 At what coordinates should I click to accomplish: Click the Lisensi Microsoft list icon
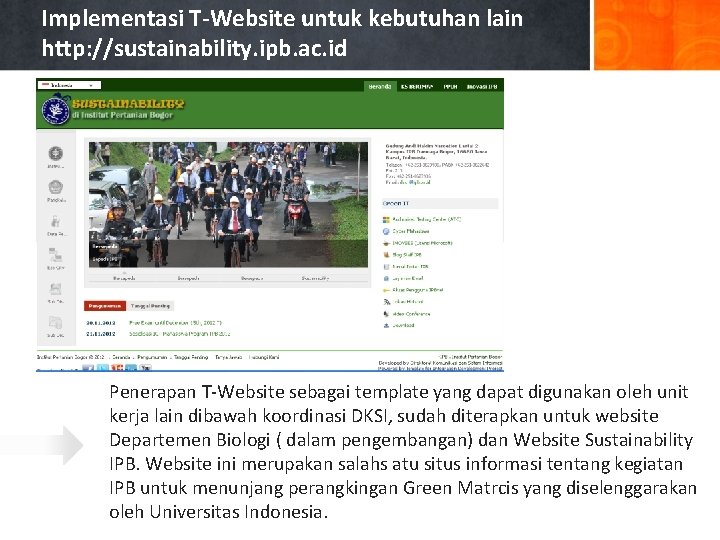pos(386,243)
